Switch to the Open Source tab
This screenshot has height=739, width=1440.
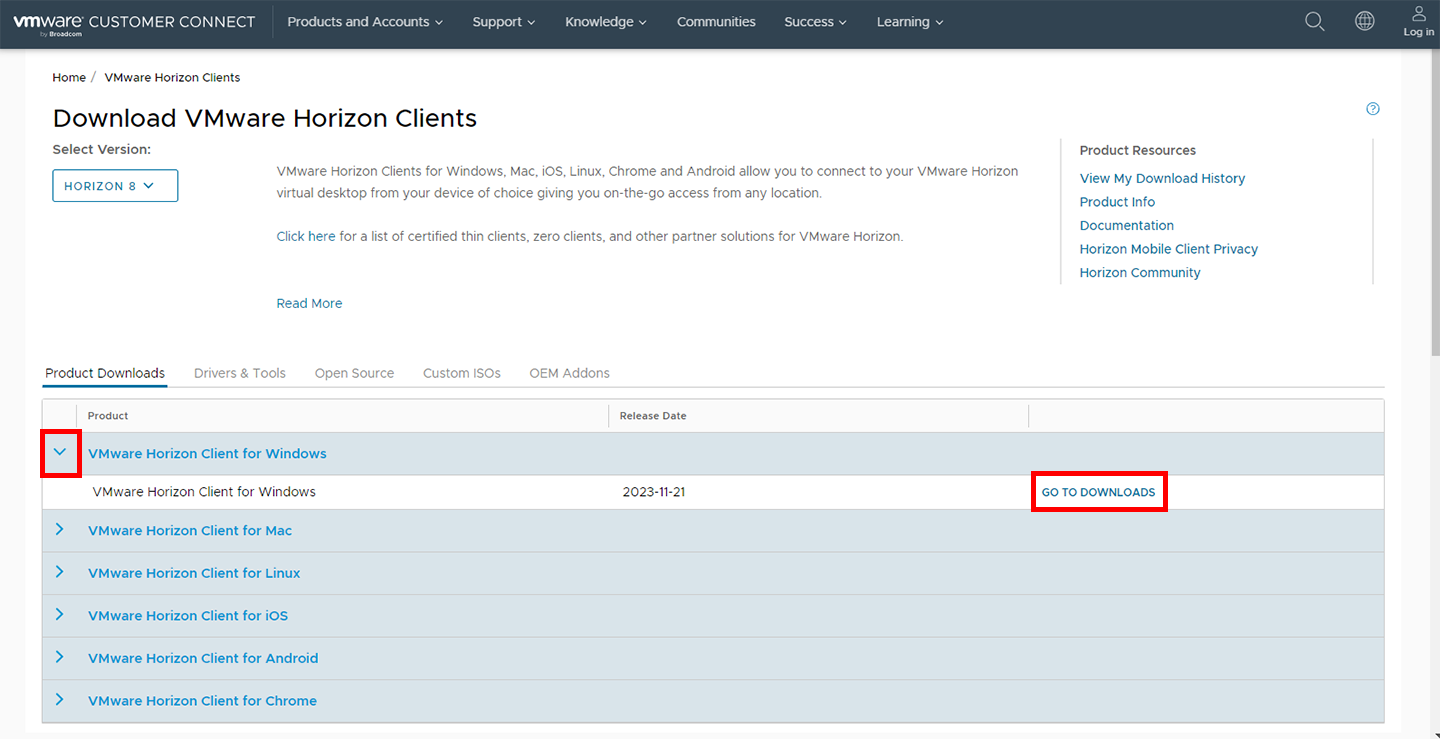pos(354,373)
